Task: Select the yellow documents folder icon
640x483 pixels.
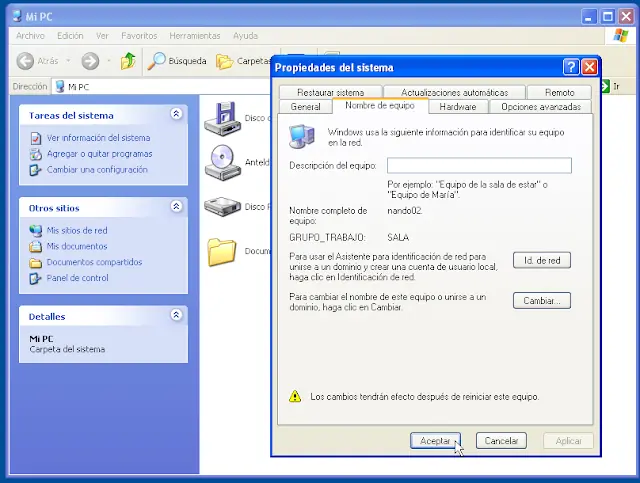Action: [x=222, y=251]
